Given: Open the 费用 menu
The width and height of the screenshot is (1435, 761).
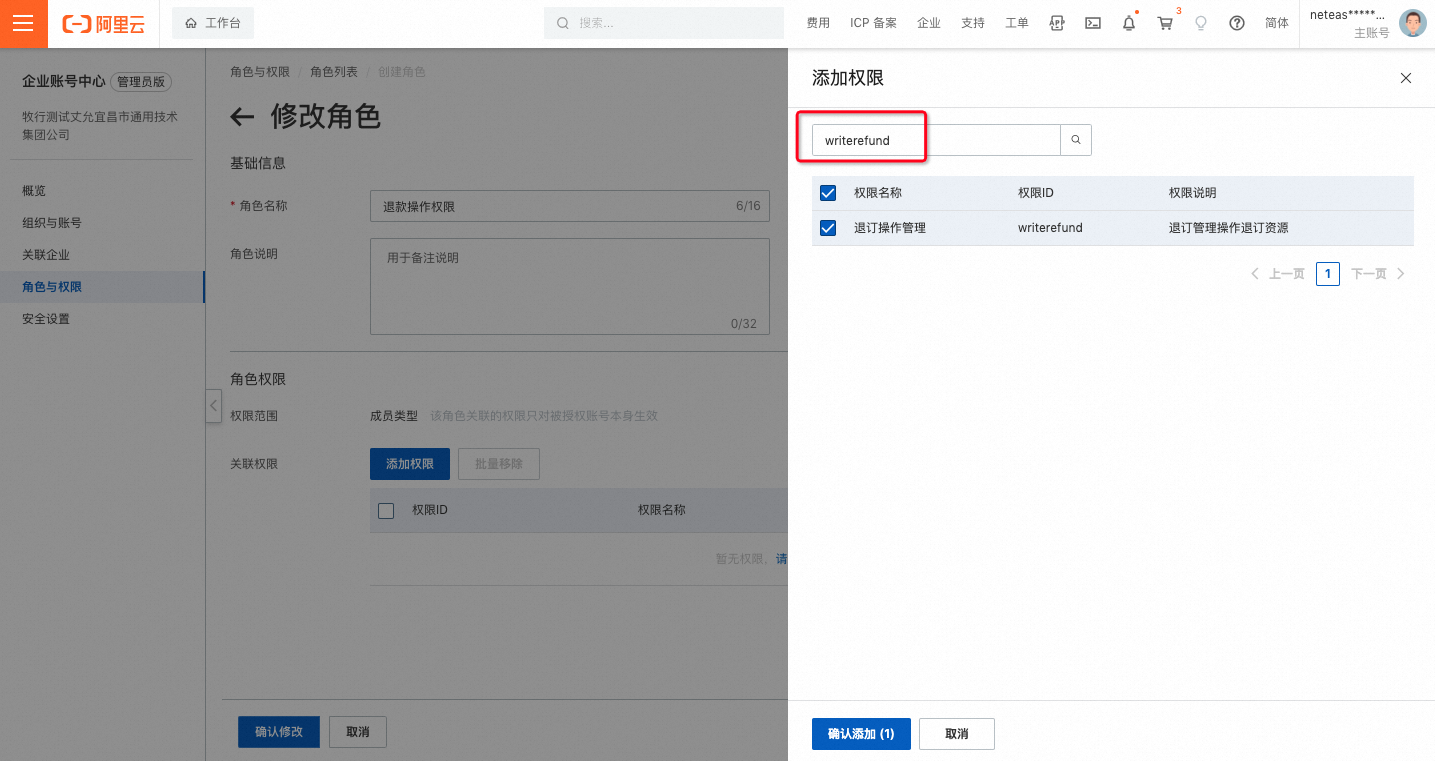Looking at the screenshot, I should [818, 23].
